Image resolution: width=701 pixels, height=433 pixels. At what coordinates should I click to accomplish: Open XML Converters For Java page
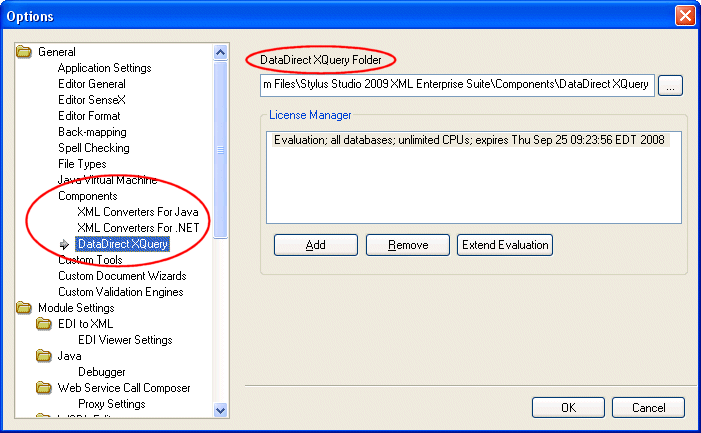[137, 212]
